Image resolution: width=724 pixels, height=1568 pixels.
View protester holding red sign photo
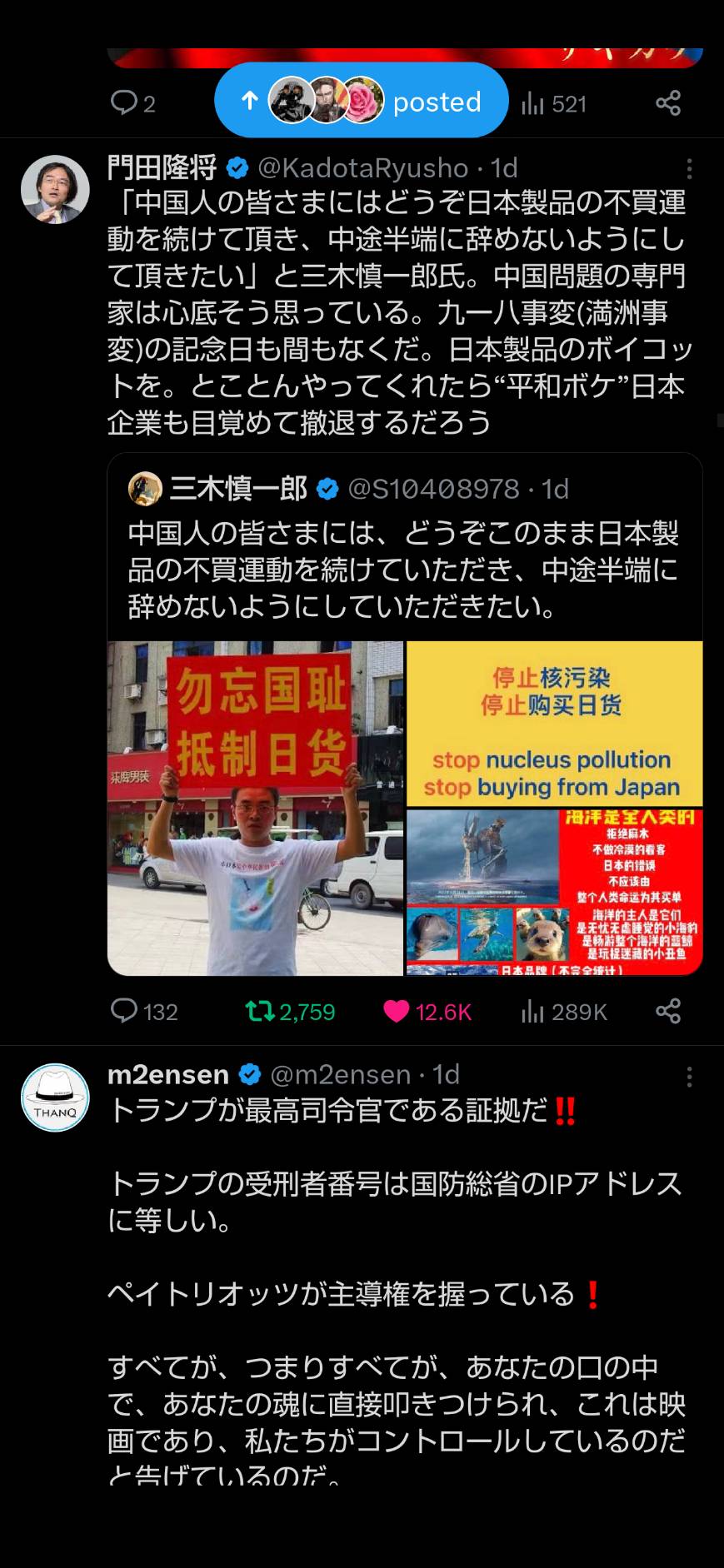pyautogui.click(x=256, y=808)
